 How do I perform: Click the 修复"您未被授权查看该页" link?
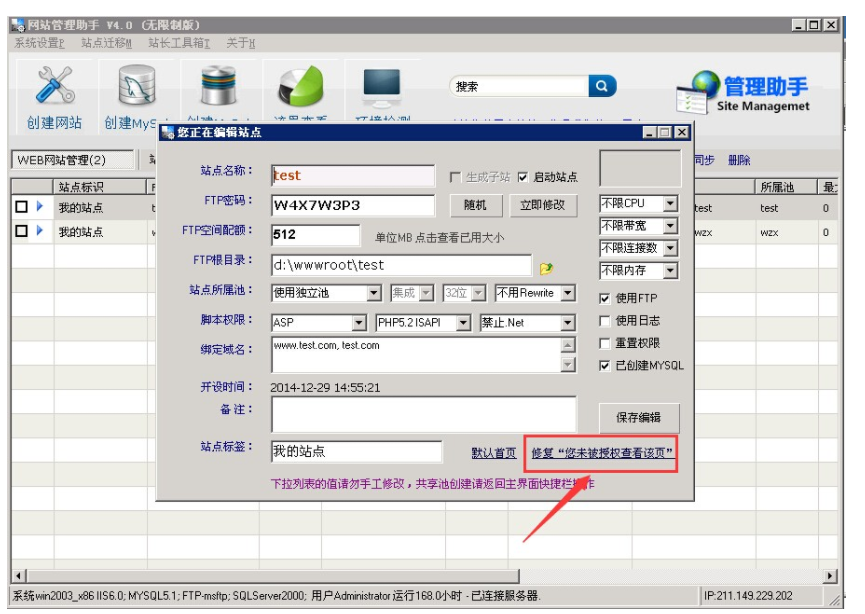(601, 453)
